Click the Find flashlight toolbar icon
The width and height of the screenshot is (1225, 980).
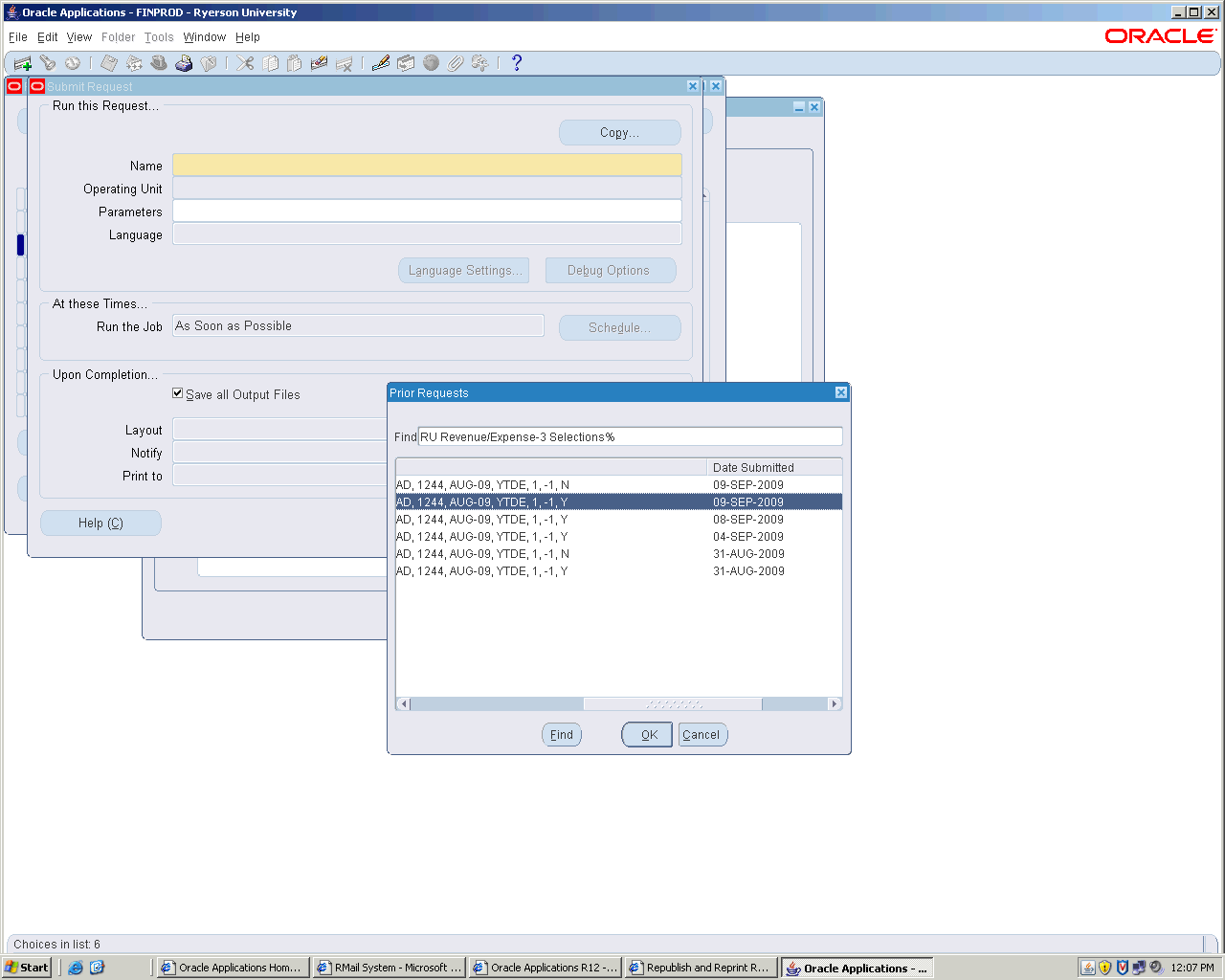click(47, 63)
